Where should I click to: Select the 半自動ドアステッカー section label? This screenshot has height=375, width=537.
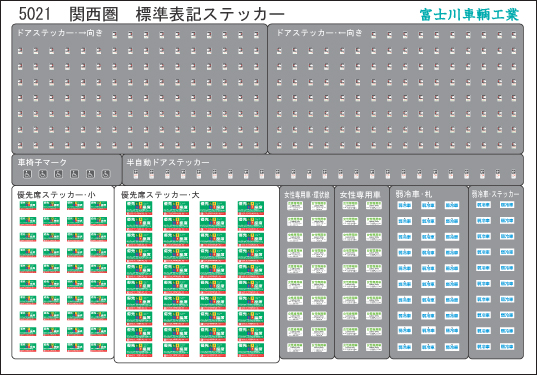point(168,162)
